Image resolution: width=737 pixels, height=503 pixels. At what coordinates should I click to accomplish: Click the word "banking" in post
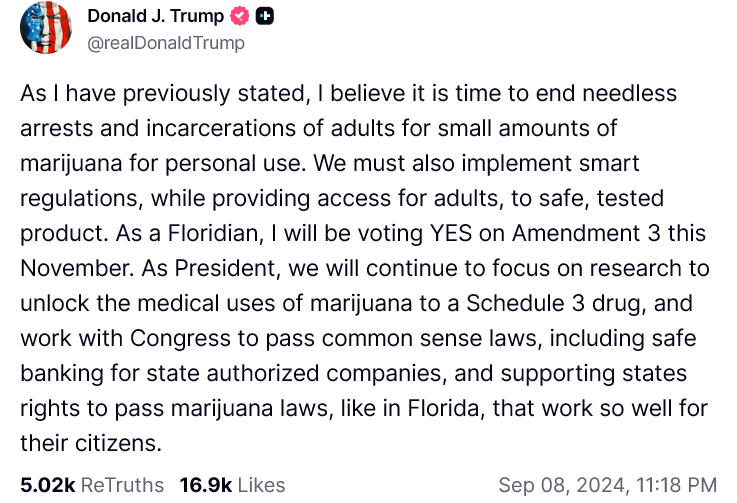60,373
